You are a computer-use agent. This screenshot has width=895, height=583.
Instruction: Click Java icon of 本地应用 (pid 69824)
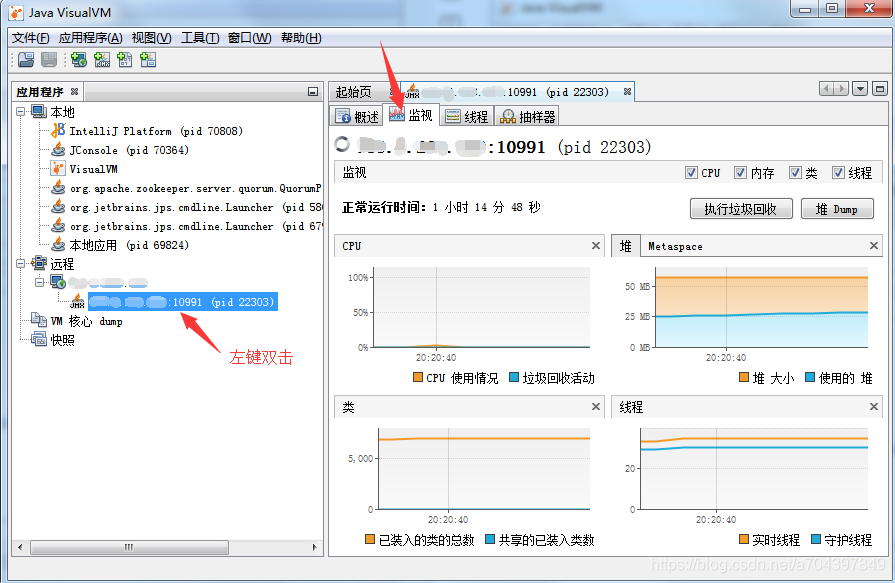coord(58,244)
